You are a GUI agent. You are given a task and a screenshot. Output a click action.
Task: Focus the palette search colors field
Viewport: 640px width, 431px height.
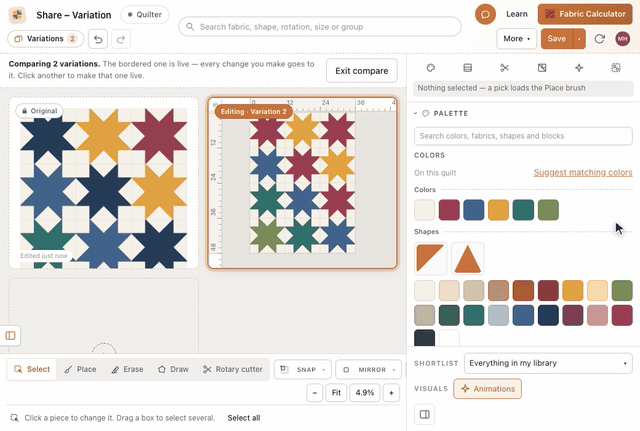(523, 136)
